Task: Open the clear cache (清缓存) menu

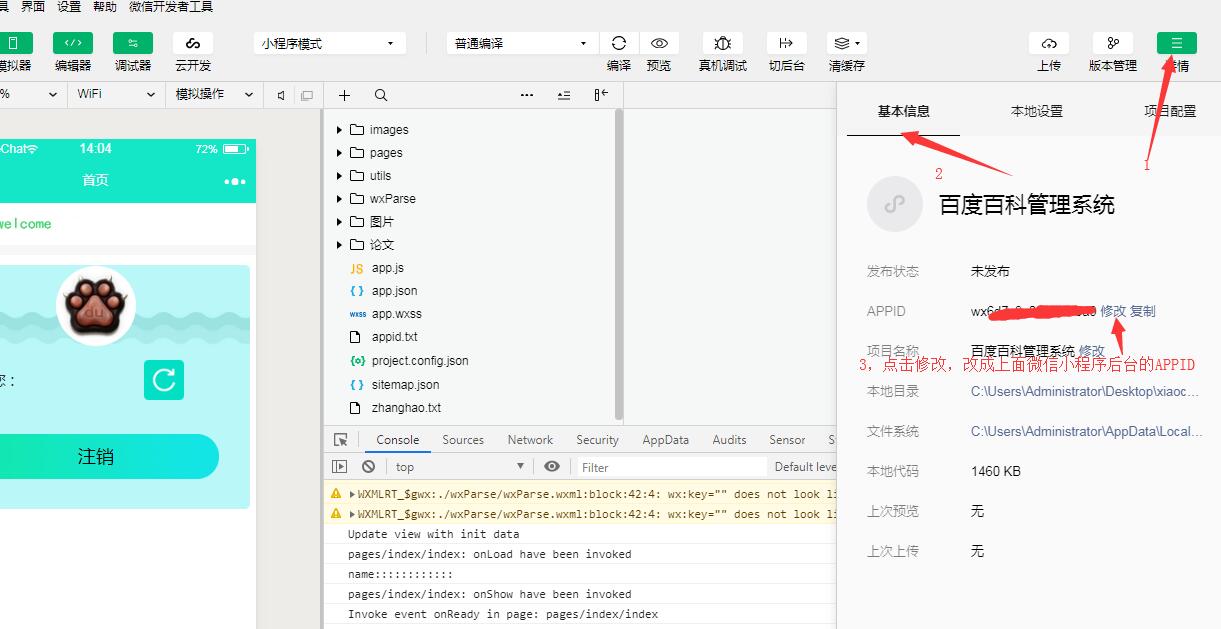Action: coord(847,43)
